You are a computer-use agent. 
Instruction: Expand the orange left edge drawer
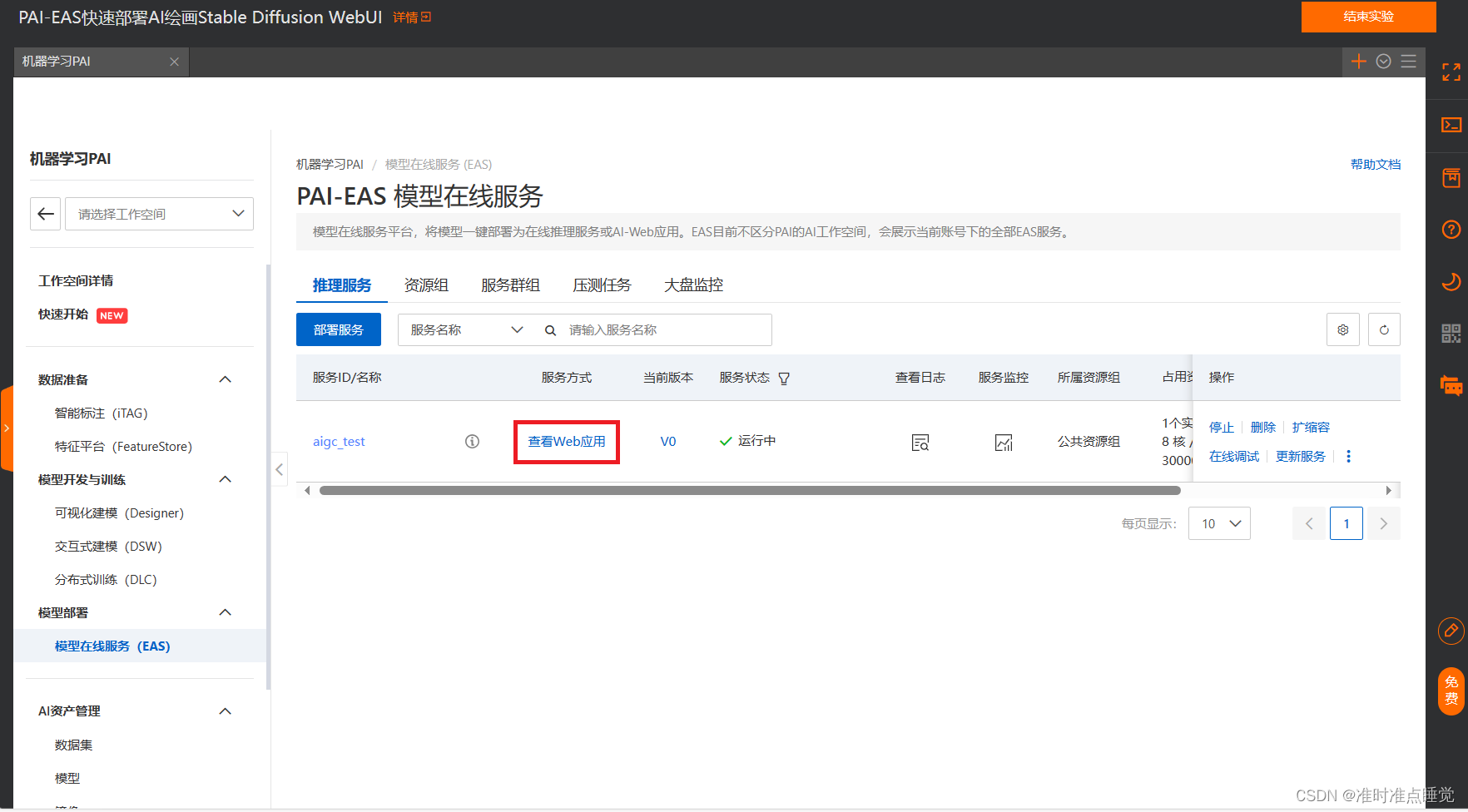(x=7, y=428)
